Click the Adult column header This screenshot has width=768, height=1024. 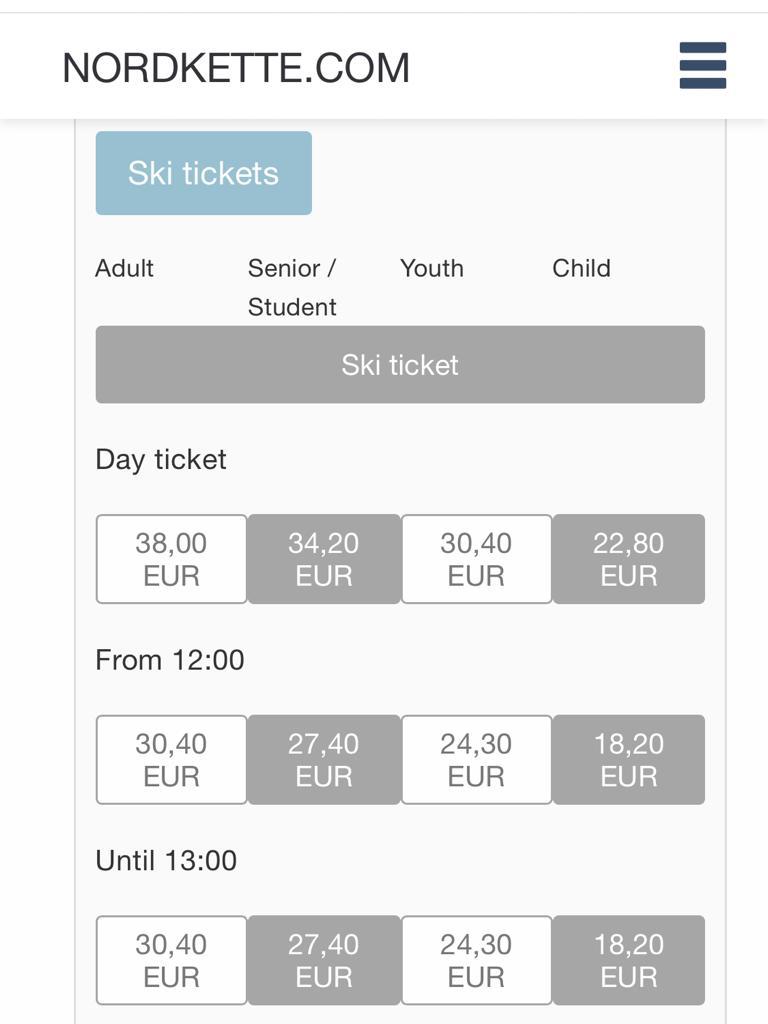point(125,268)
